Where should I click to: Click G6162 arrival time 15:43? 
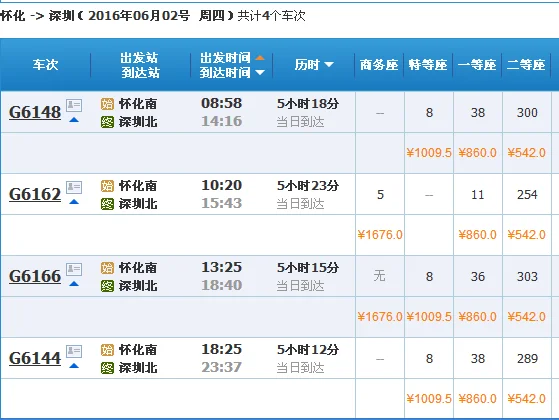tap(221, 203)
